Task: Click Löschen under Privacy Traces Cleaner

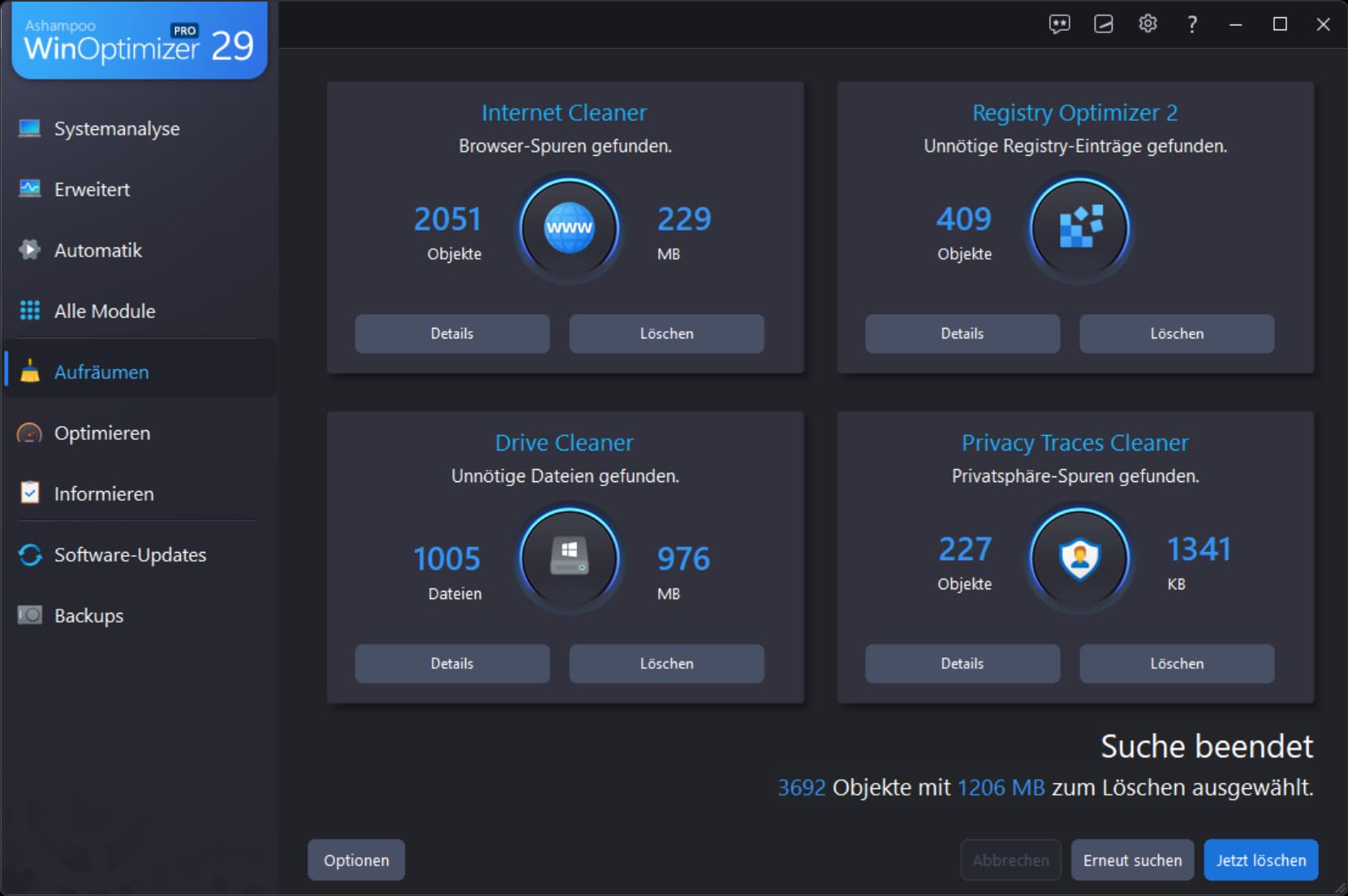Action: coord(1177,664)
